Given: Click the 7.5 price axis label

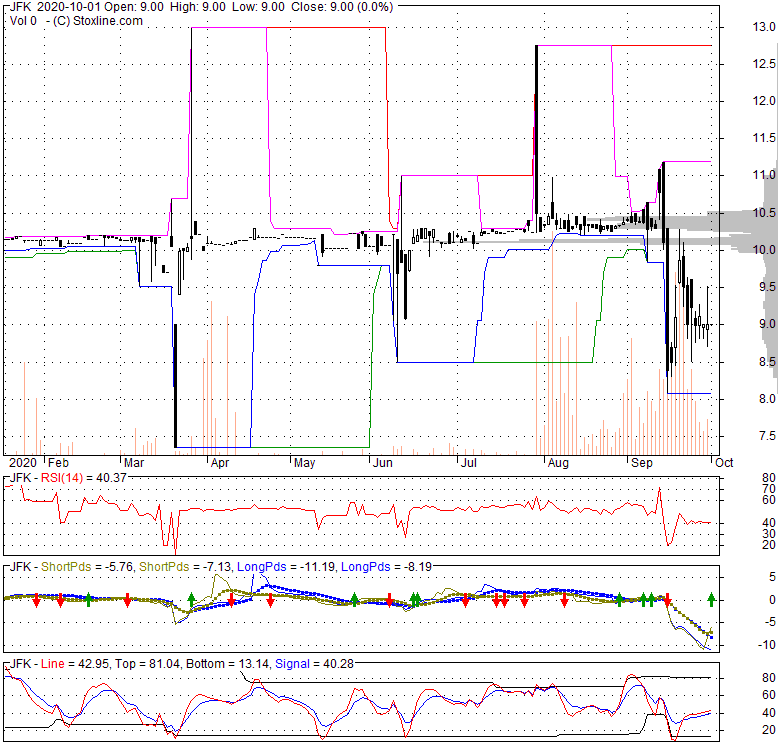Looking at the screenshot, I should pos(767,436).
